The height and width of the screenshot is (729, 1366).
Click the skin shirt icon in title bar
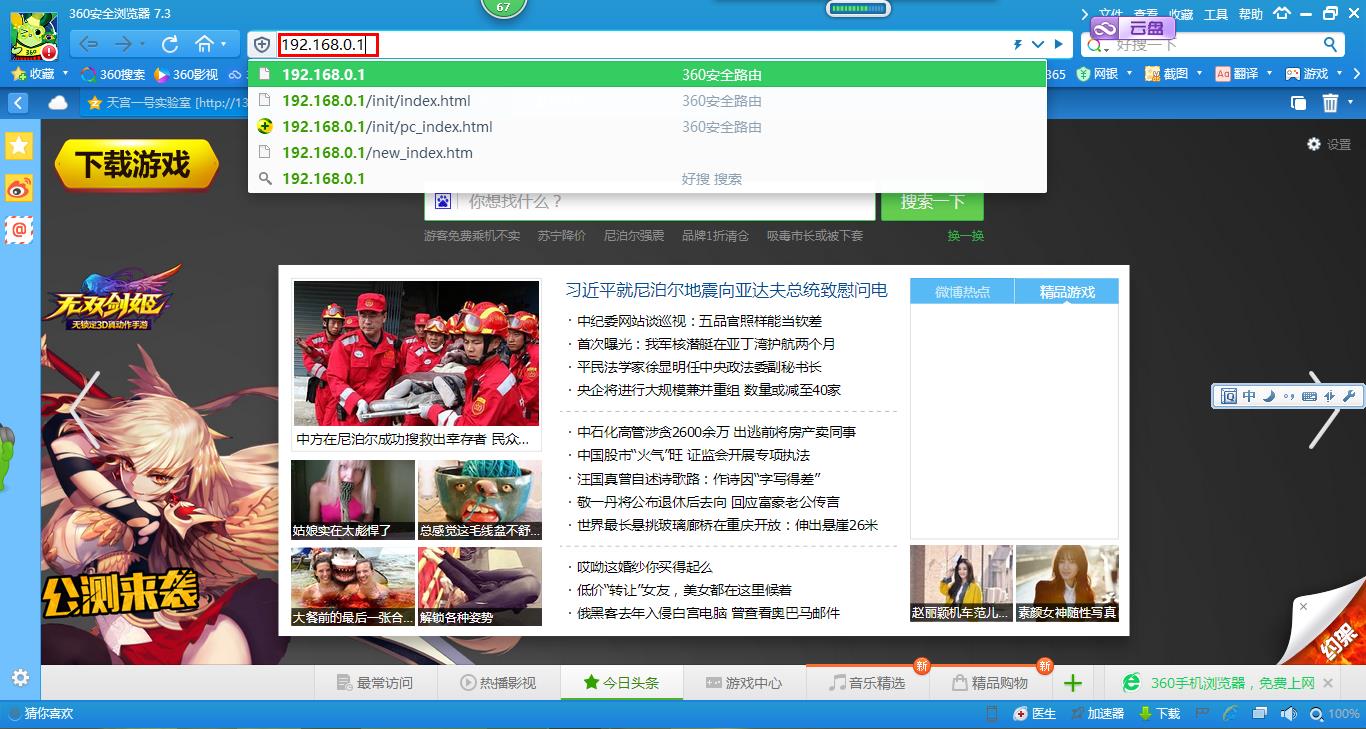click(1283, 14)
